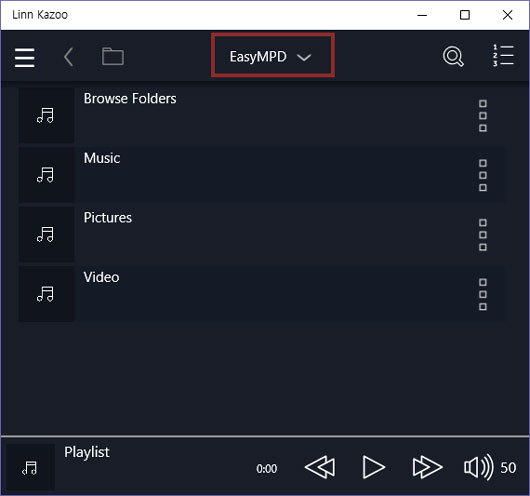Click the Playlist label in the player bar
The width and height of the screenshot is (530, 496).
[87, 453]
